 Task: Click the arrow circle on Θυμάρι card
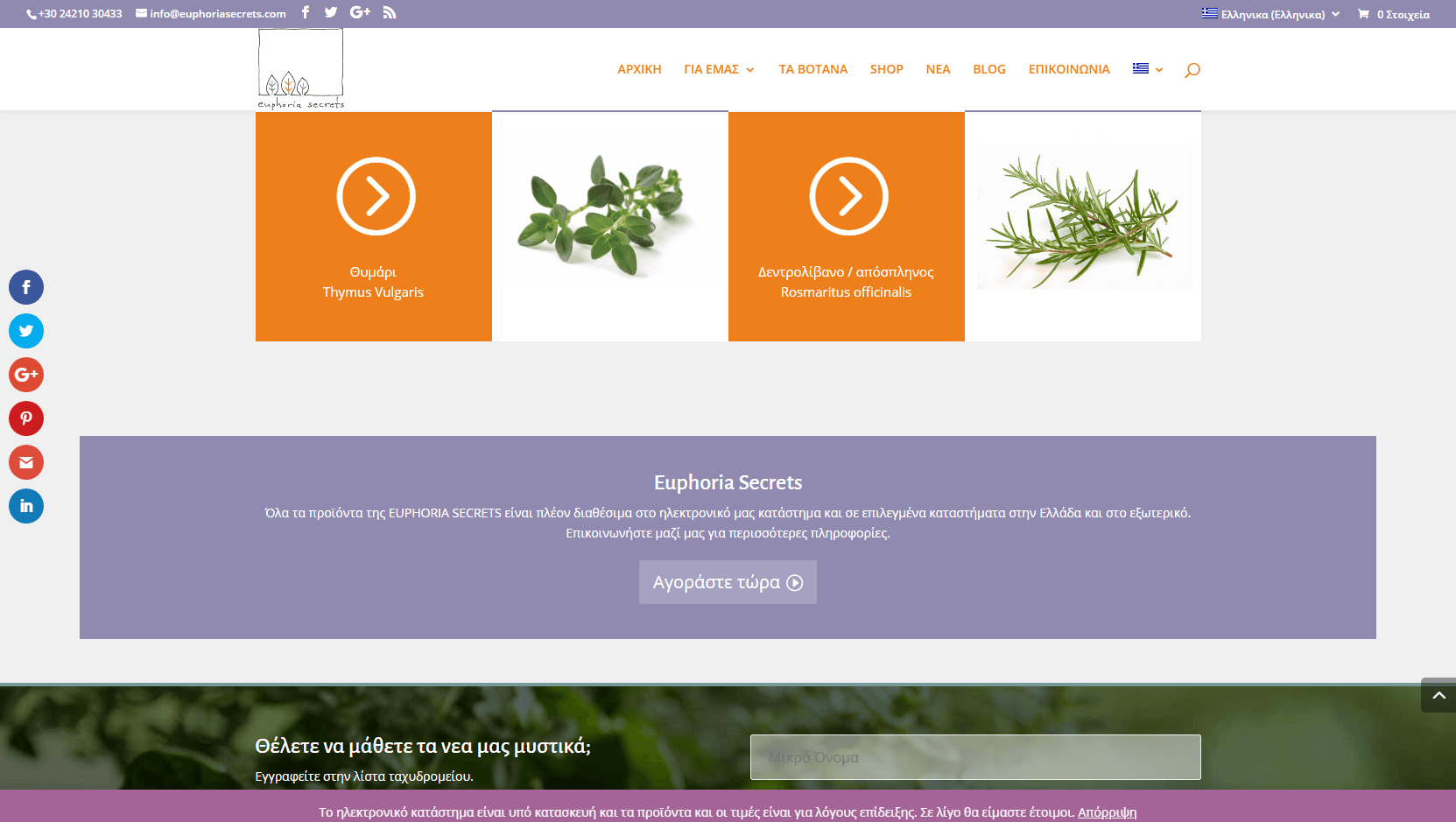pyautogui.click(x=376, y=196)
